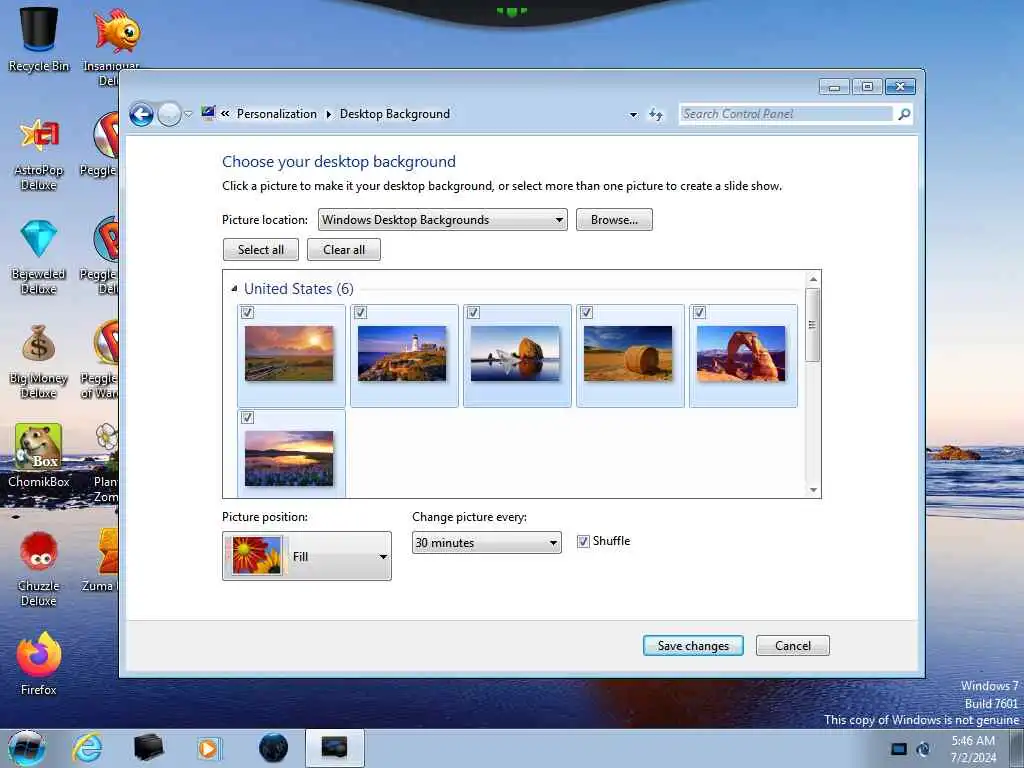Click the monitor icon in system tray
Viewport: 1024px width, 768px height.
899,749
